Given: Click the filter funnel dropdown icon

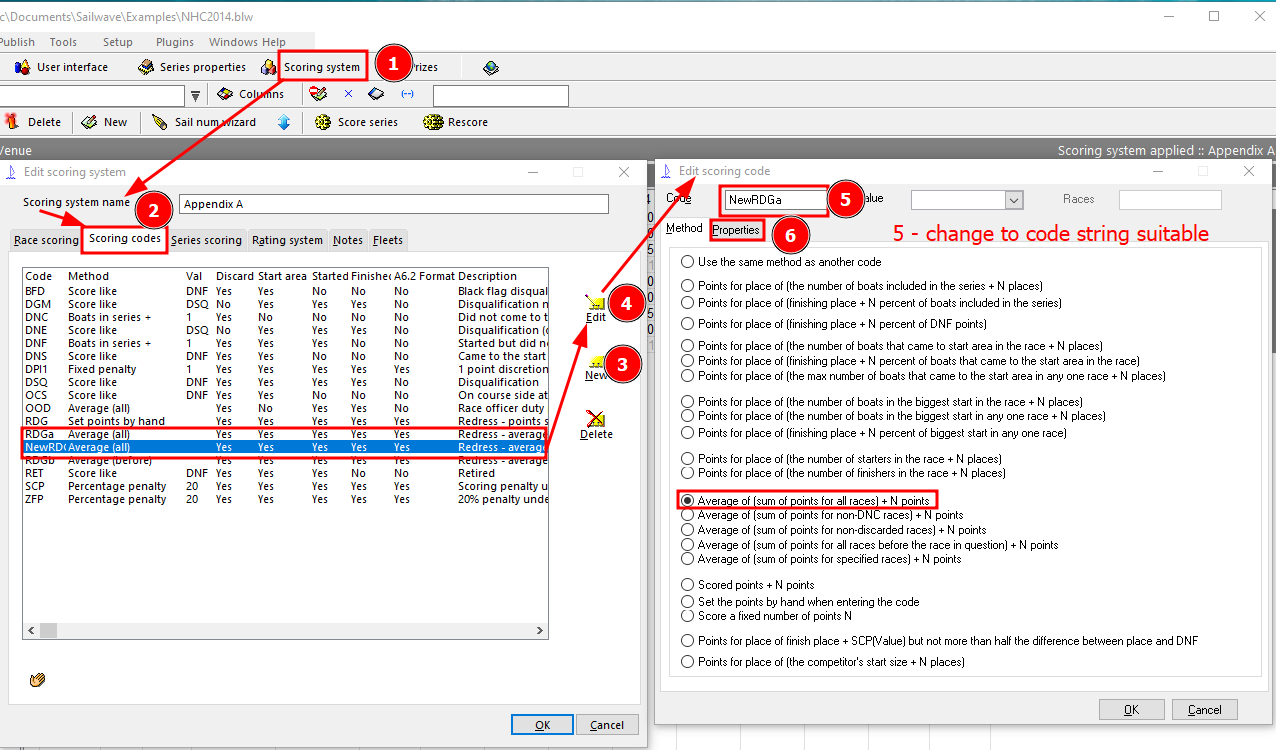Looking at the screenshot, I should coord(196,96).
